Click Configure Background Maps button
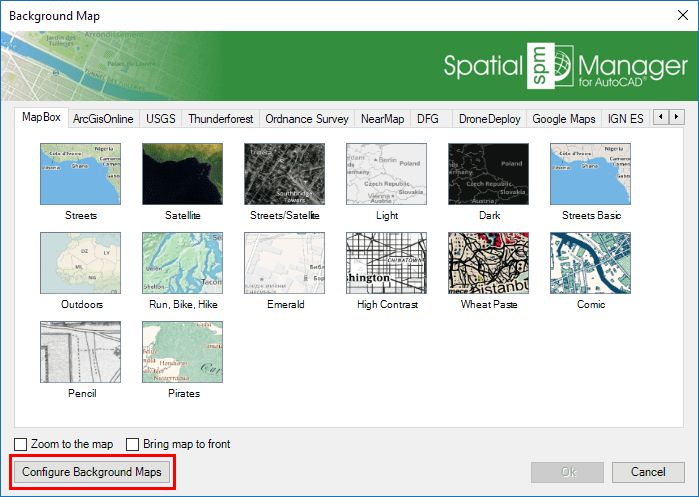This screenshot has width=699, height=497. pyautogui.click(x=90, y=471)
